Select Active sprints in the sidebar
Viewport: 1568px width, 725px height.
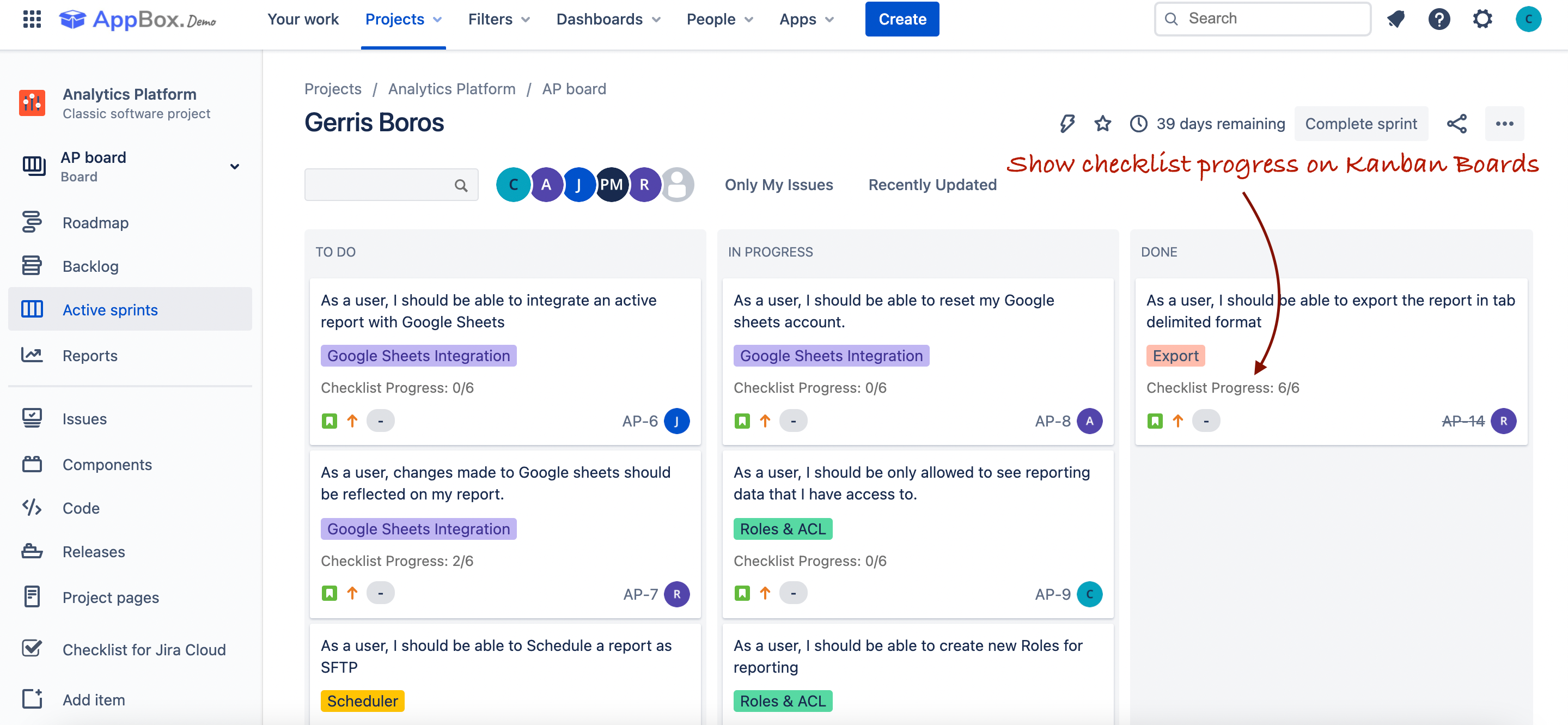pyautogui.click(x=130, y=309)
